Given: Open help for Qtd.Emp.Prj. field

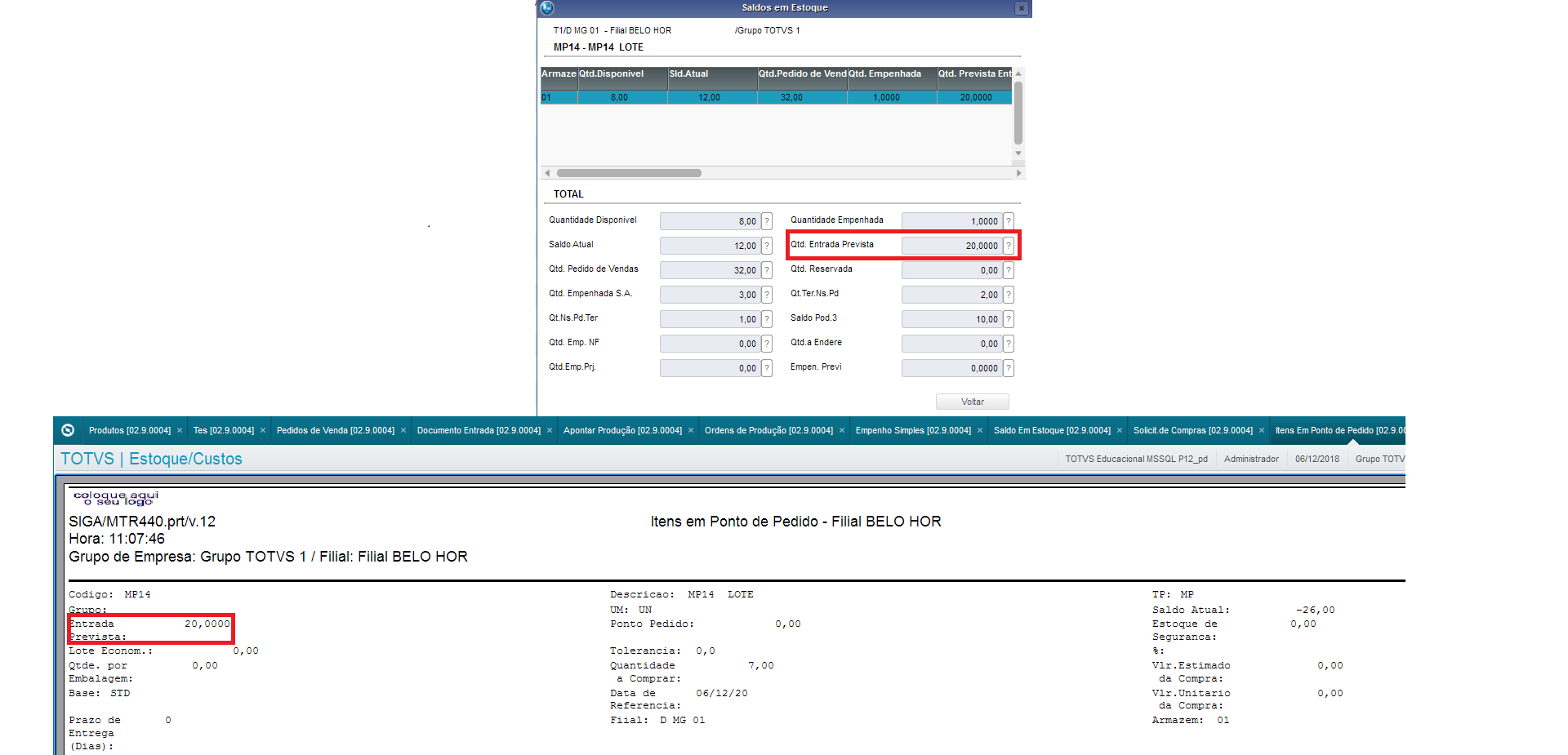Looking at the screenshot, I should pyautogui.click(x=767, y=368).
